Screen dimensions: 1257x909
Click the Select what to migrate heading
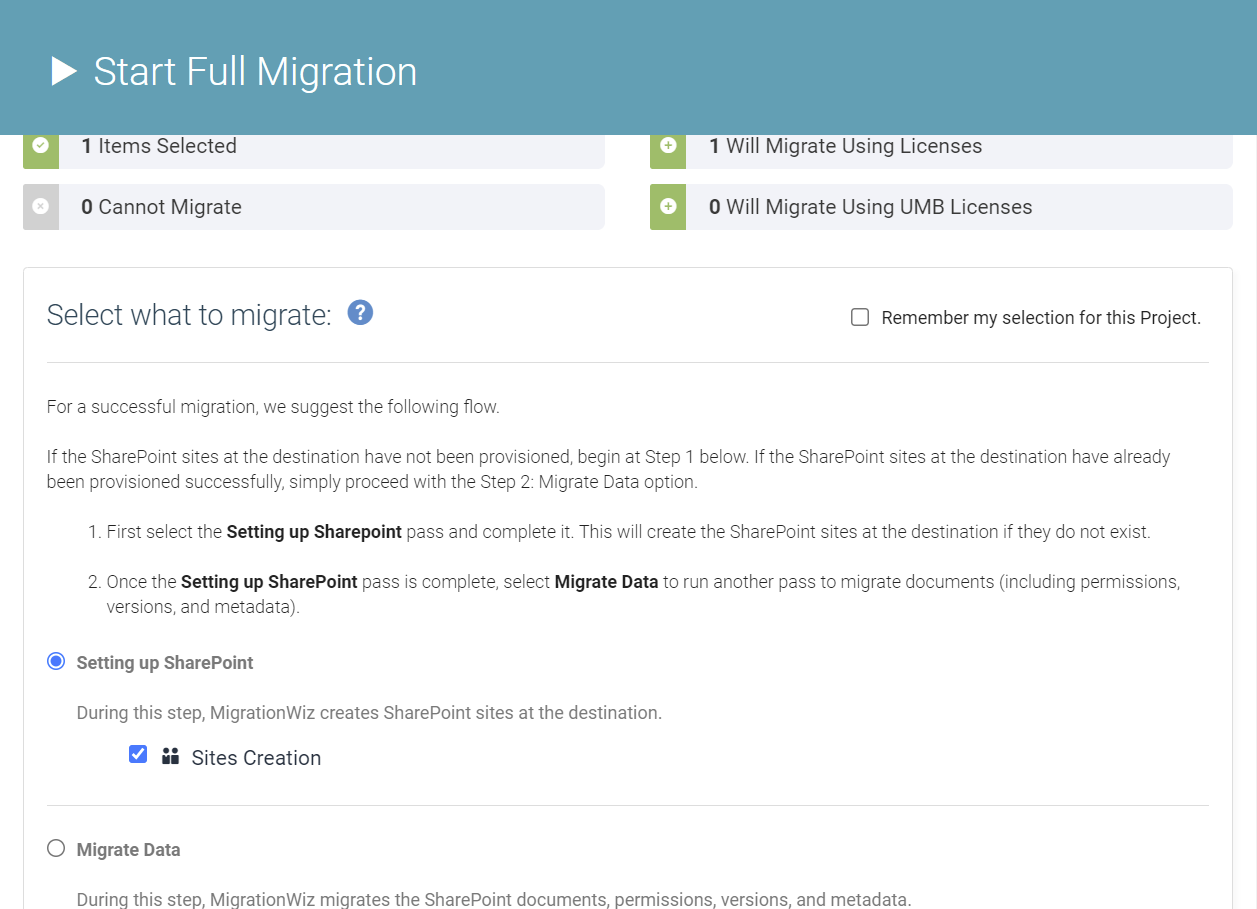pyautogui.click(x=188, y=315)
